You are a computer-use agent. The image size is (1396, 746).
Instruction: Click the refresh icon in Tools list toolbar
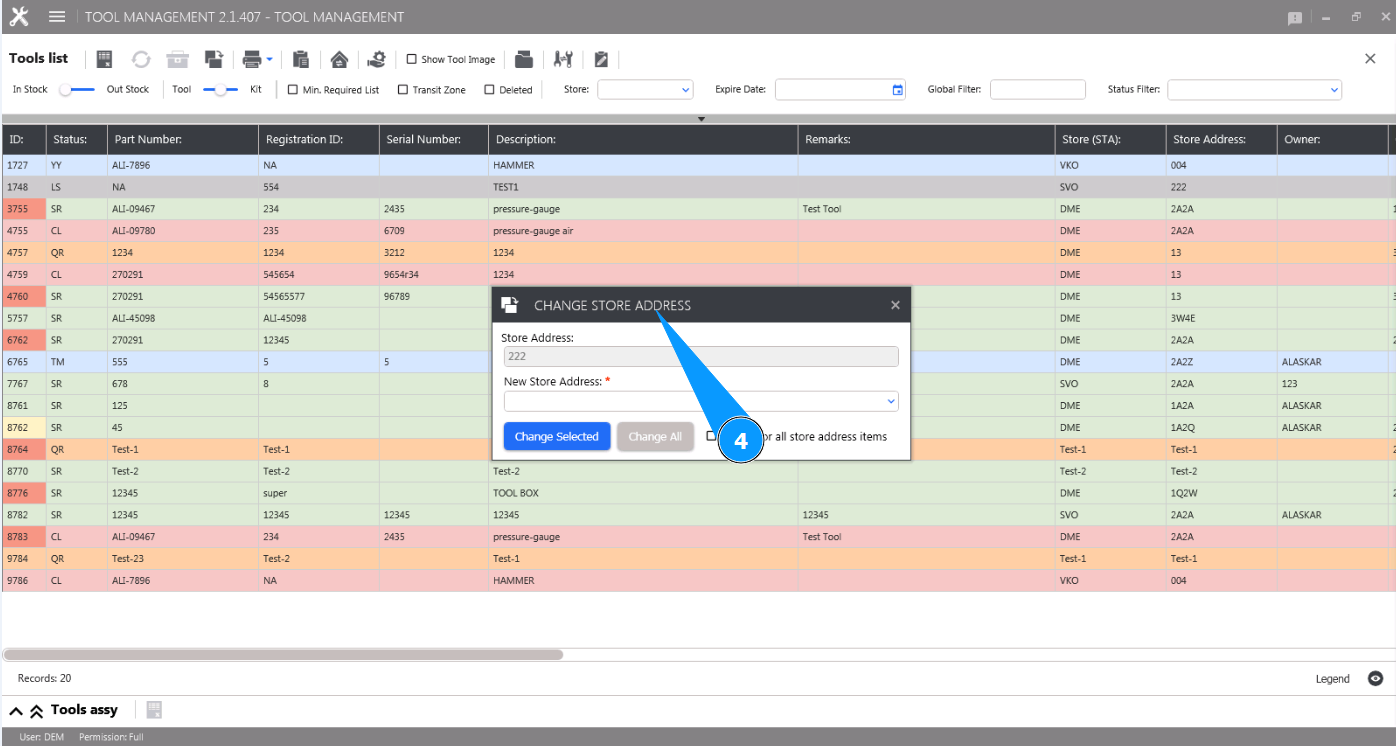[141, 59]
